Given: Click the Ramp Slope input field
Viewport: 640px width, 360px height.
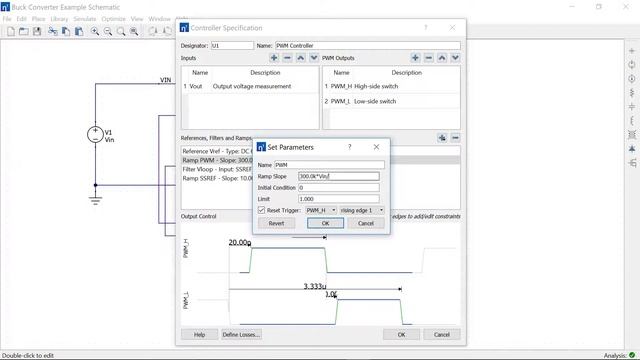Looking at the screenshot, I should pos(339,176).
